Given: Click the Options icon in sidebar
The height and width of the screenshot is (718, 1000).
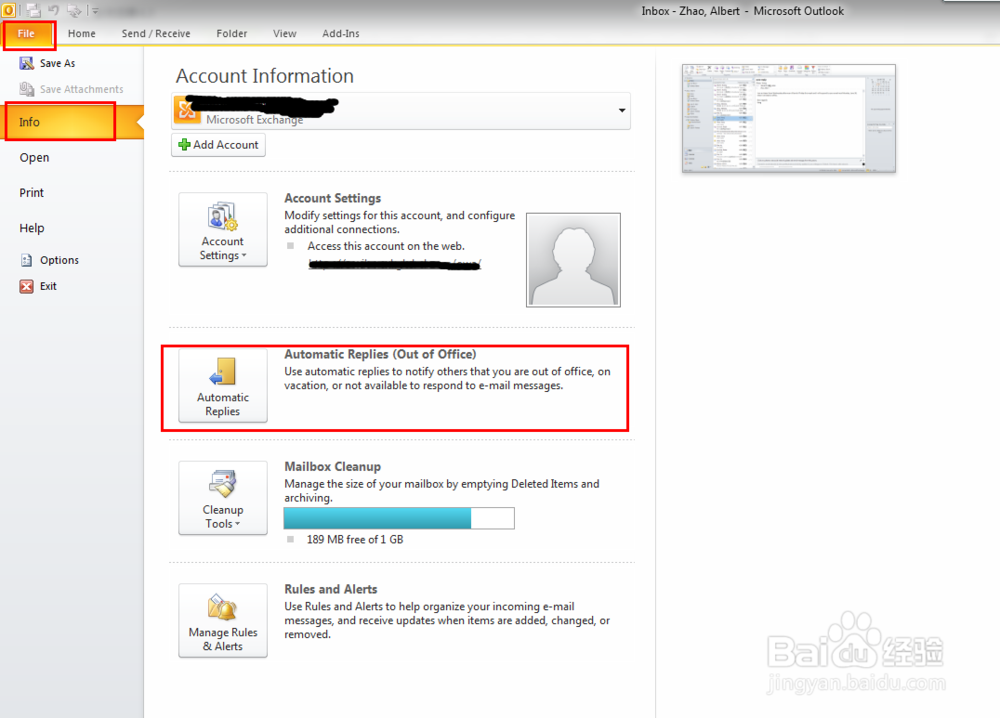Looking at the screenshot, I should coord(26,260).
